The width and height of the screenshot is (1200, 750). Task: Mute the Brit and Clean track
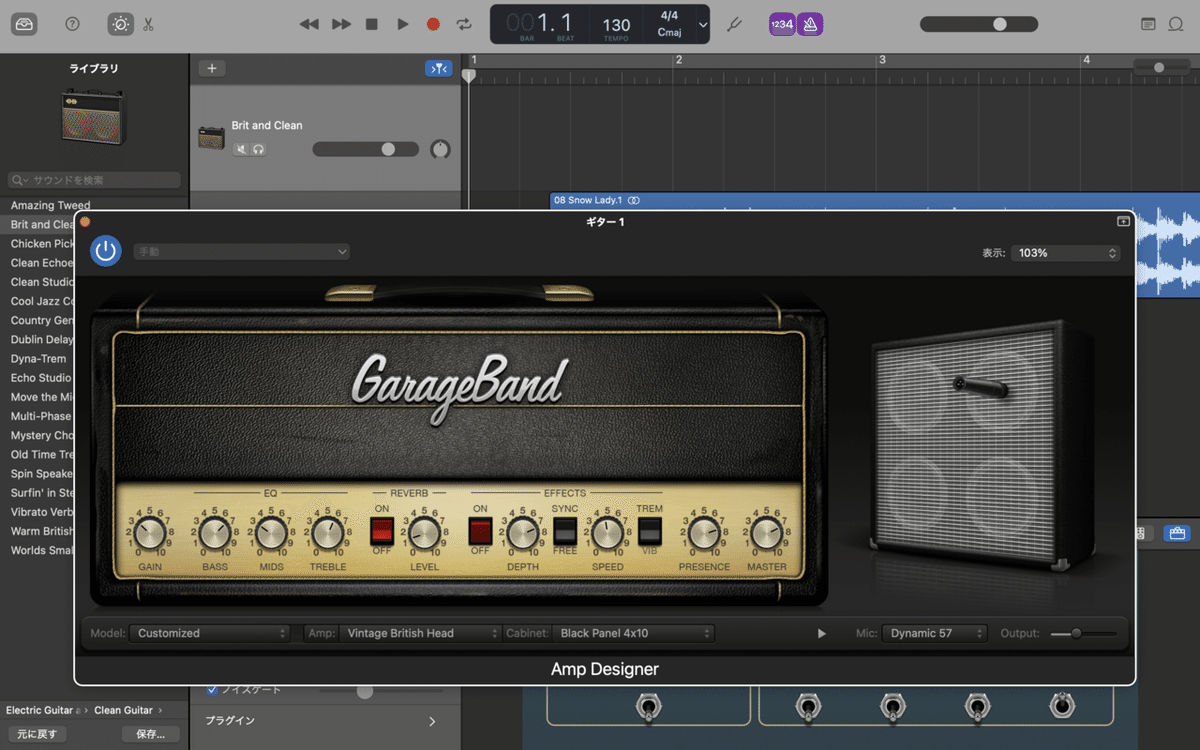point(241,149)
